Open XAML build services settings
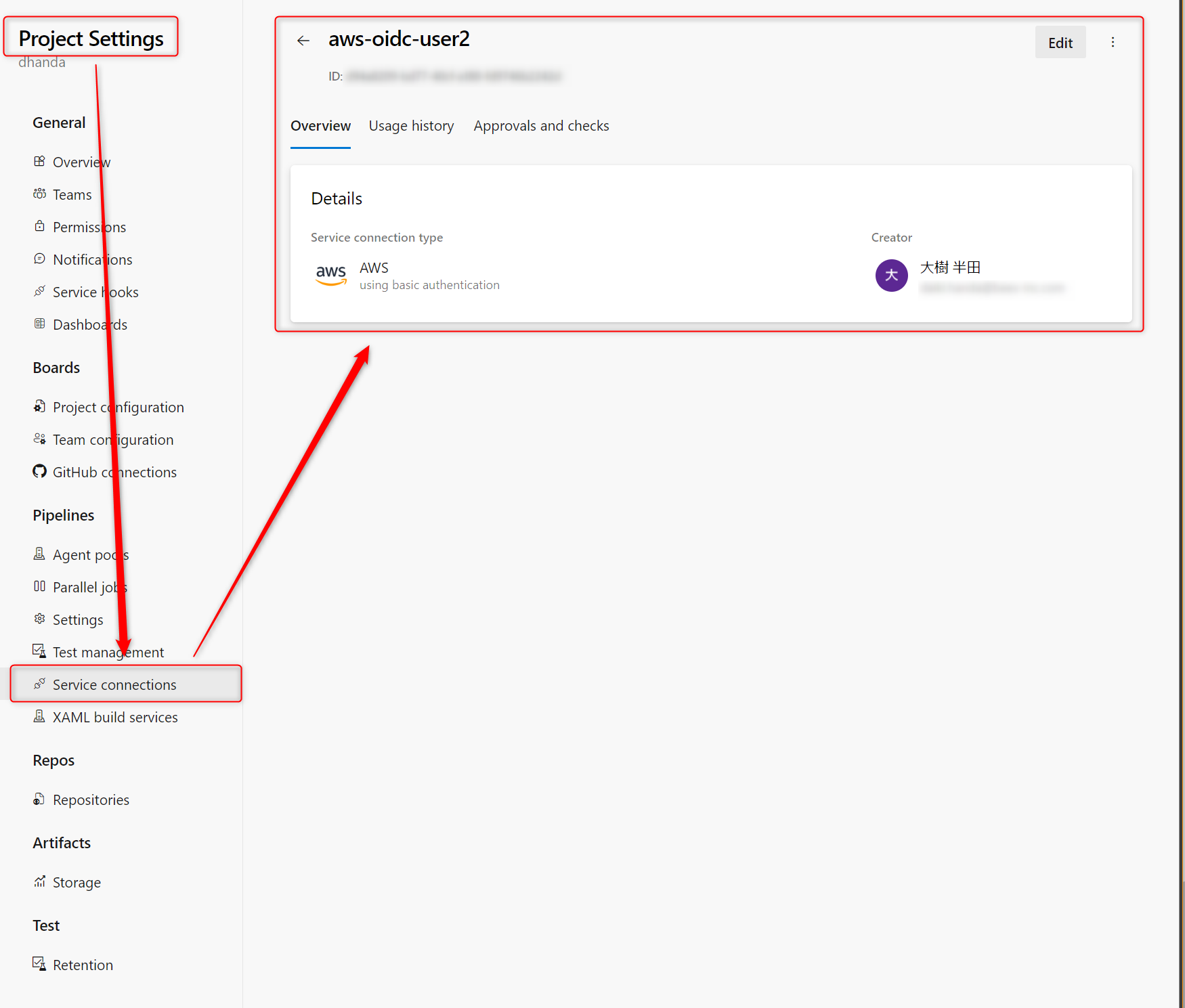This screenshot has width=1185, height=1008. (x=115, y=718)
